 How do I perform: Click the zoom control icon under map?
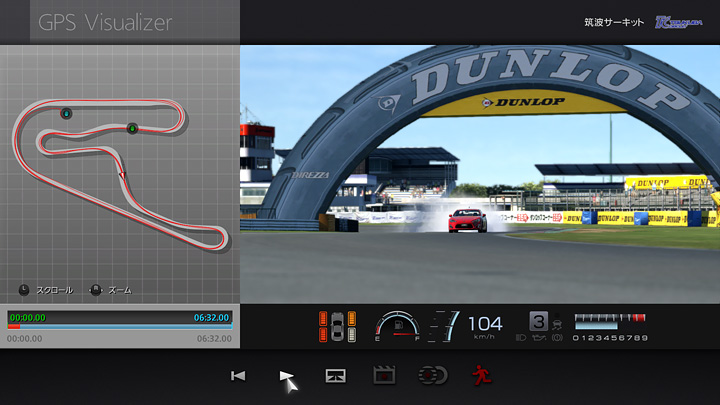pyautogui.click(x=95, y=290)
